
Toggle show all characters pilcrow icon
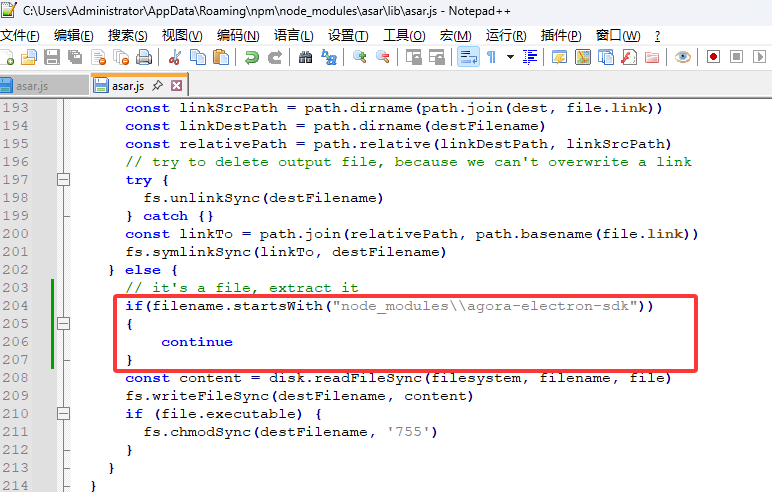[491, 57]
